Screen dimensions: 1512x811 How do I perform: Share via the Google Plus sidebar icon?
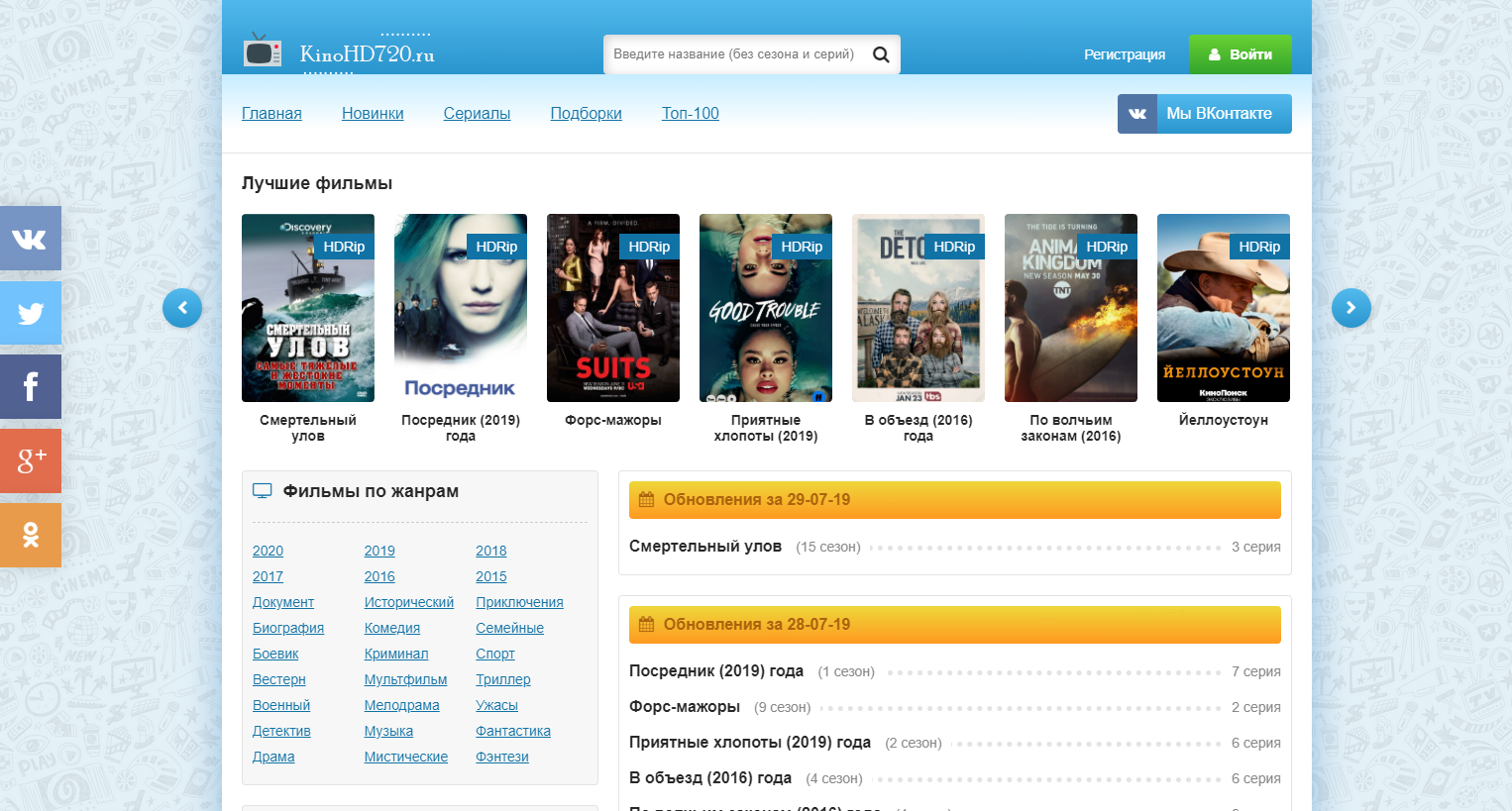[31, 460]
